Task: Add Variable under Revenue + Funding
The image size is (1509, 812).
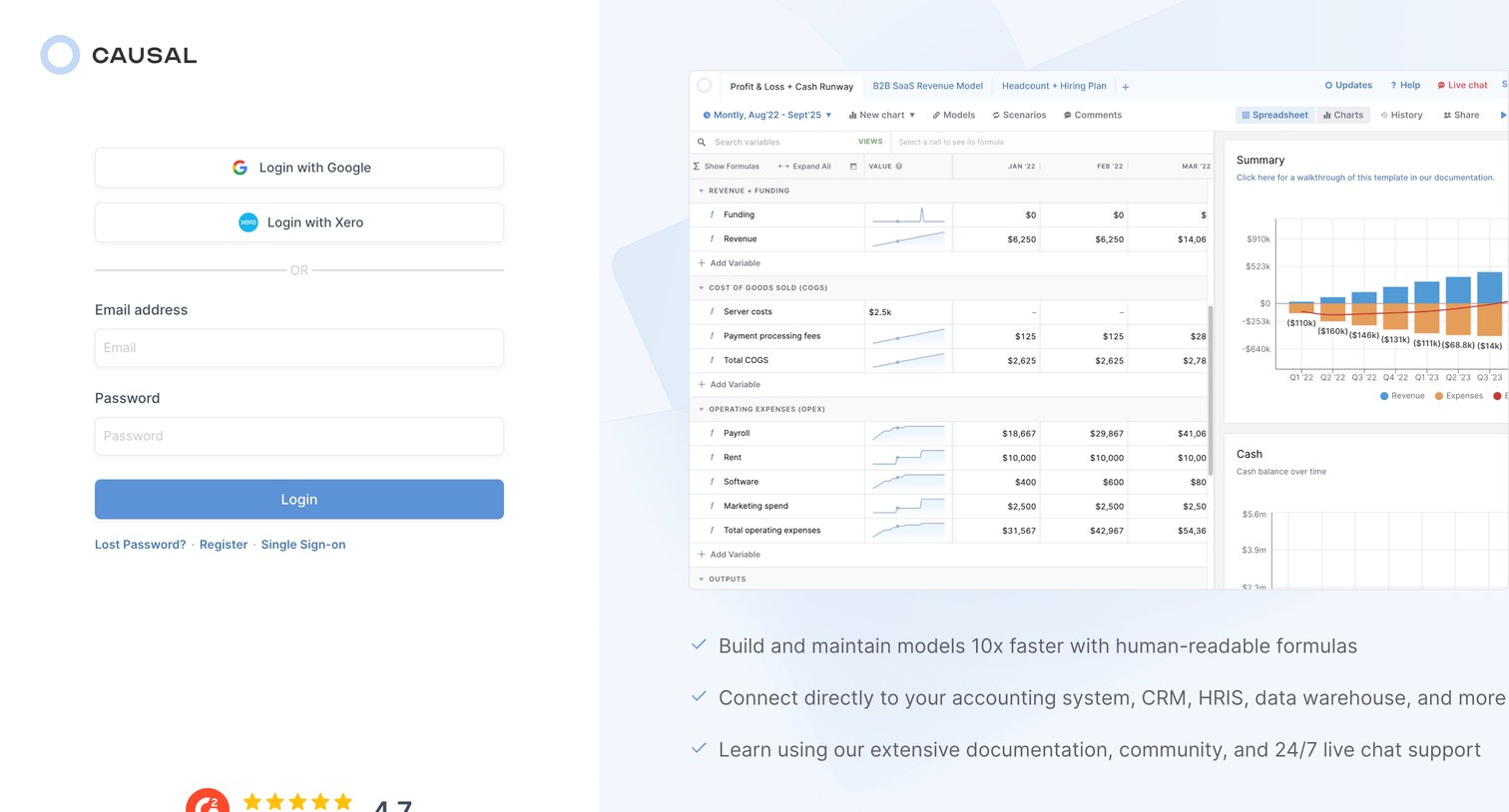Action: (729, 263)
